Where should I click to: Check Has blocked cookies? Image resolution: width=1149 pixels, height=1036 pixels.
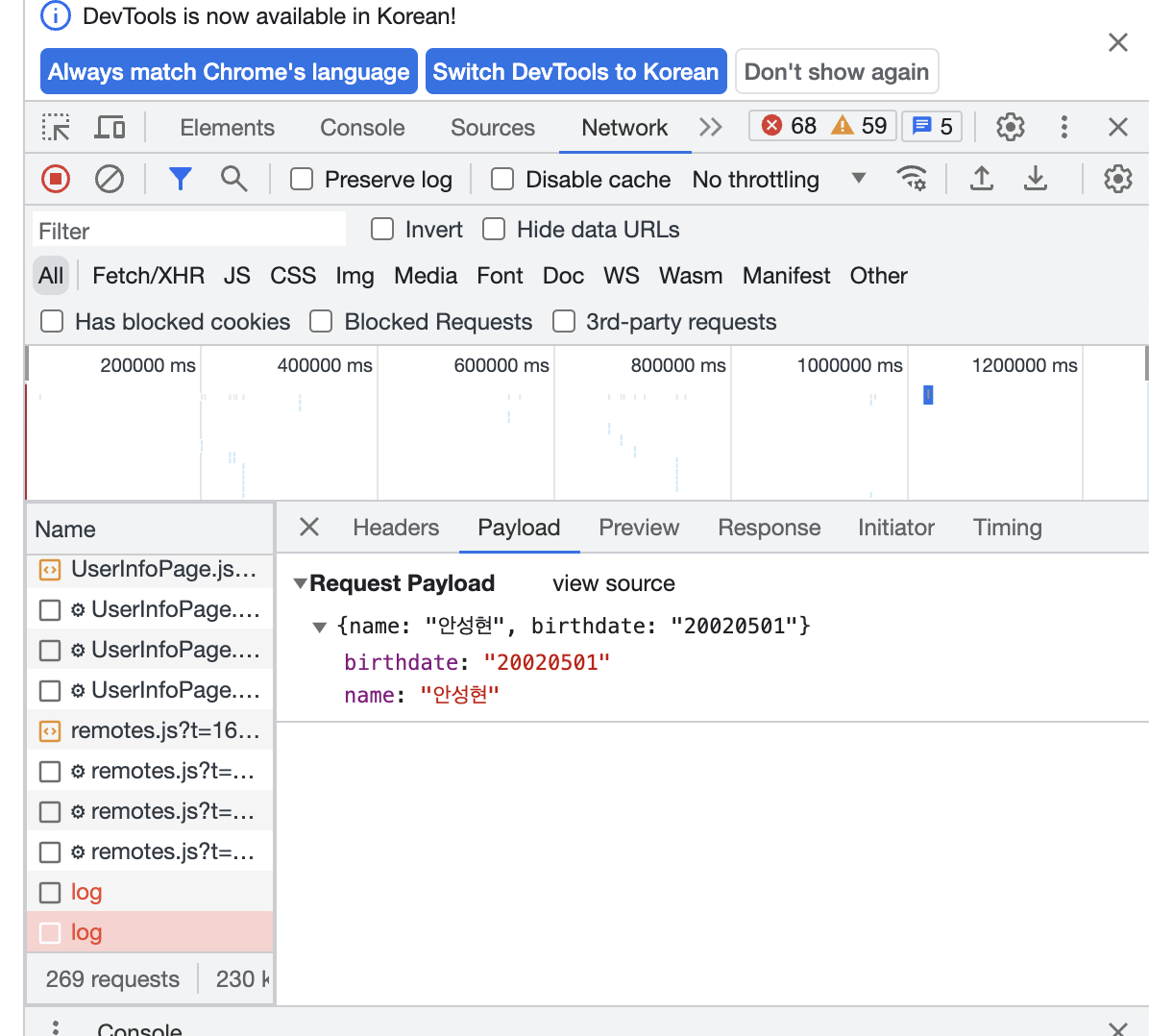tap(51, 321)
